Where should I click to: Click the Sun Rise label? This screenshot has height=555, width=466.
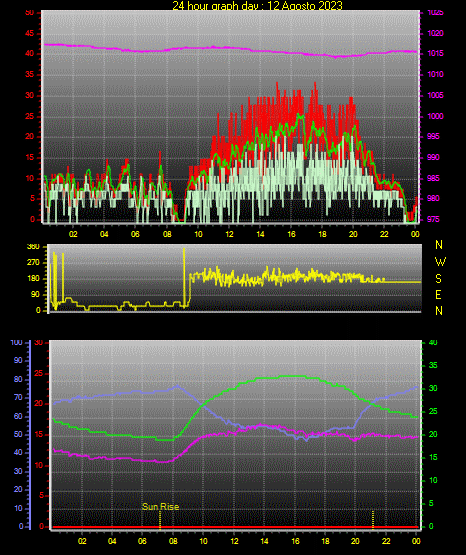160,507
